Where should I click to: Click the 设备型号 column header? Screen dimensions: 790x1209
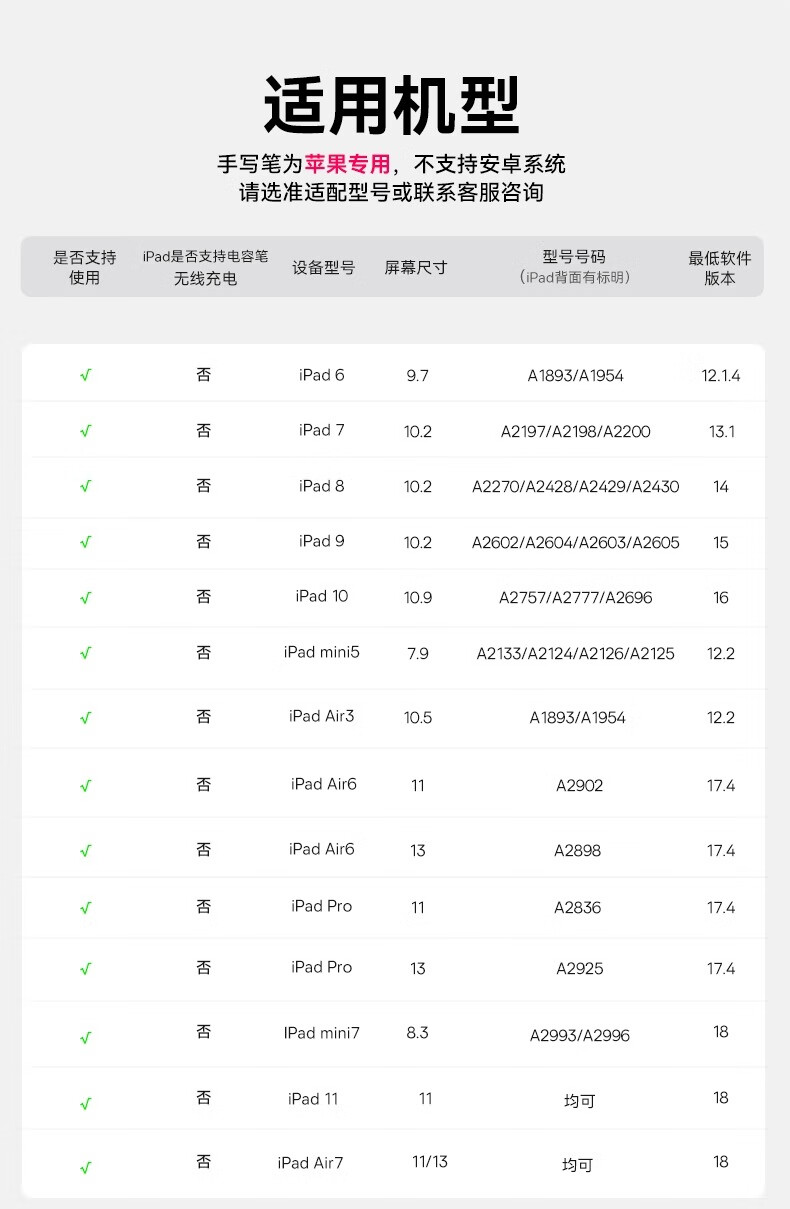coord(323,268)
